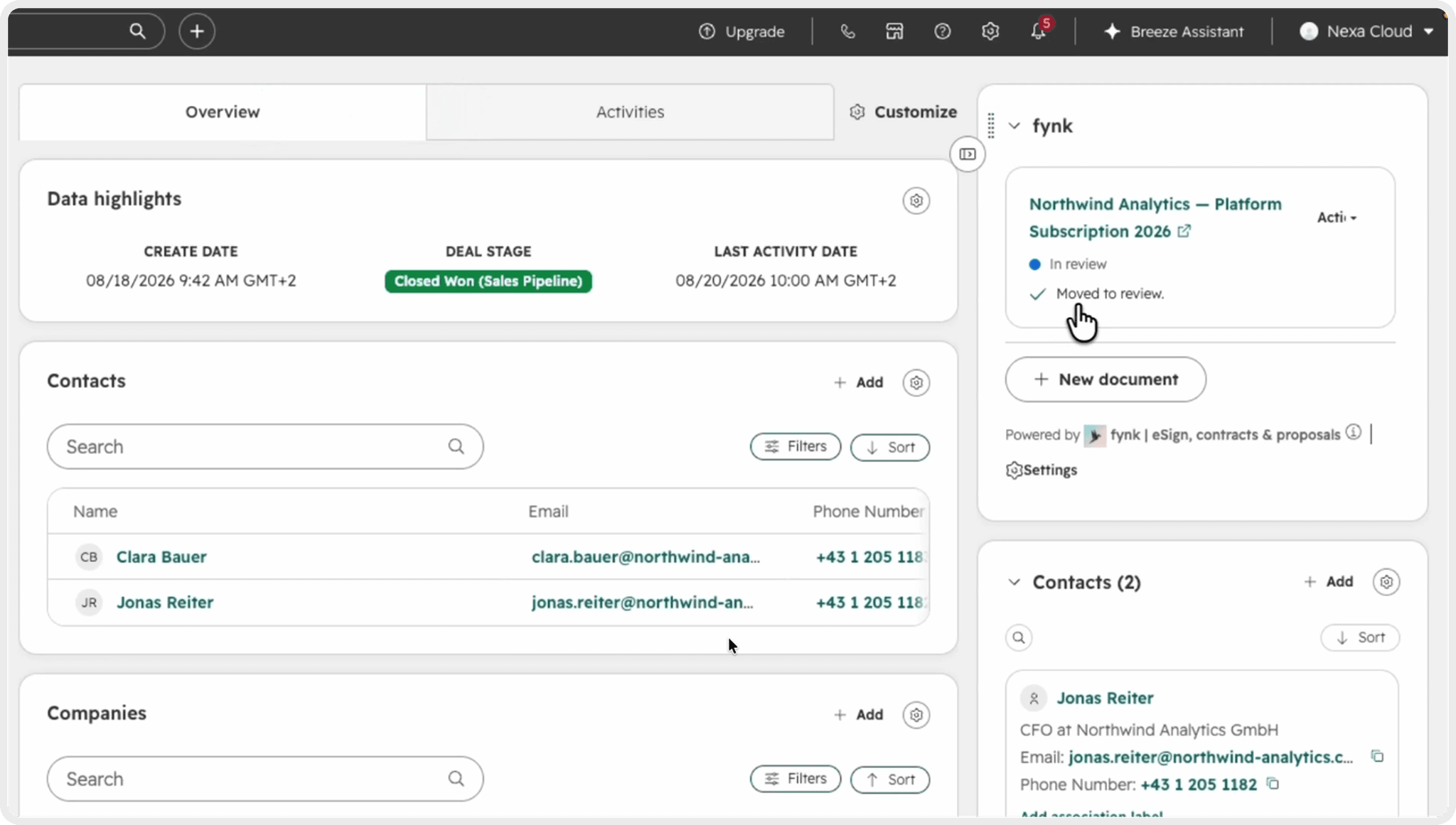Click New document
Viewport: 1456px width, 825px height.
[1106, 379]
